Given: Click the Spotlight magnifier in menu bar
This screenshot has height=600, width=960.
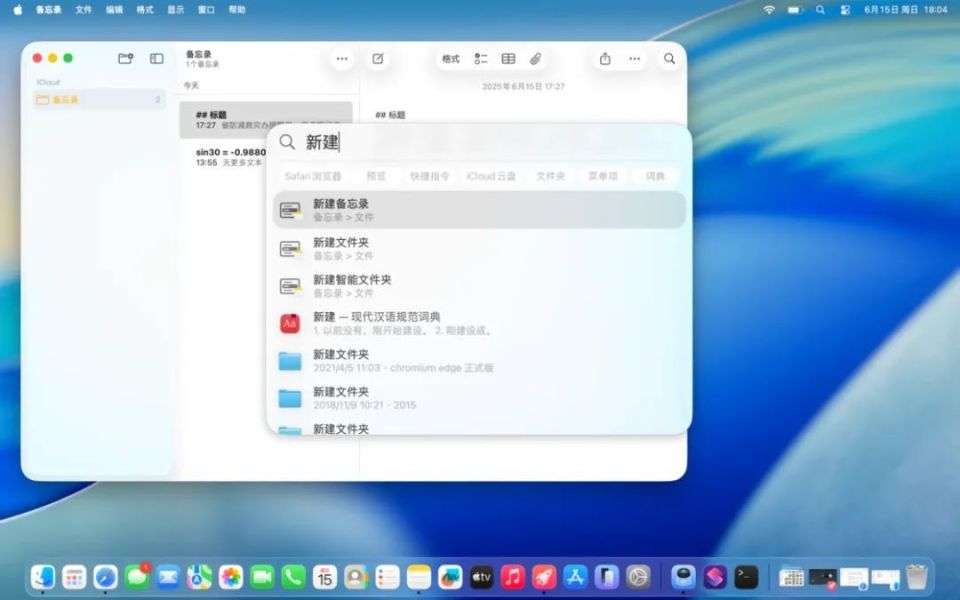Looking at the screenshot, I should pos(820,10).
